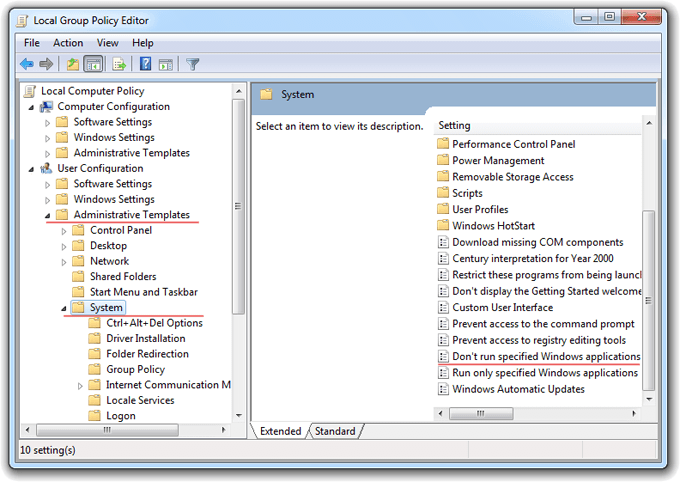Viewport: 680px width, 482px height.
Task: Expand Windows Settings under Computer Configuration
Action: coord(48,138)
